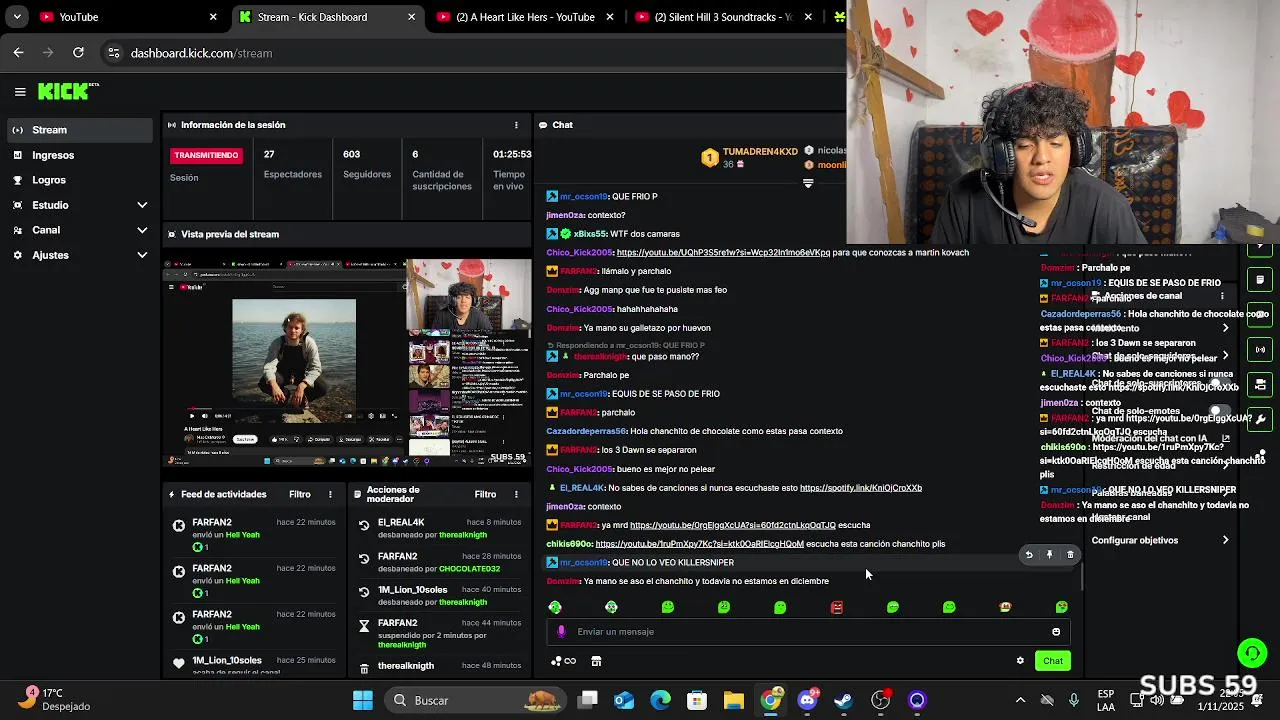
Task: Go back with the browser arrow
Action: pyautogui.click(x=18, y=53)
